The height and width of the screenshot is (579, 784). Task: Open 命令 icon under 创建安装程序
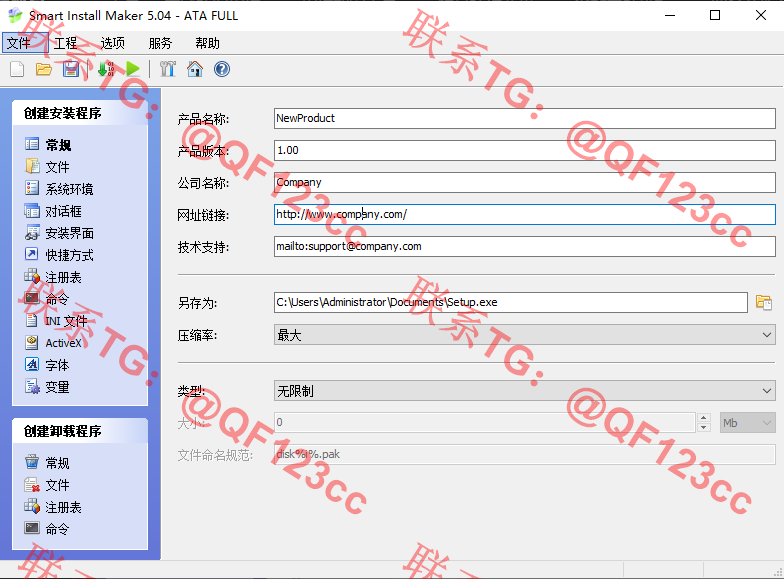(32, 298)
